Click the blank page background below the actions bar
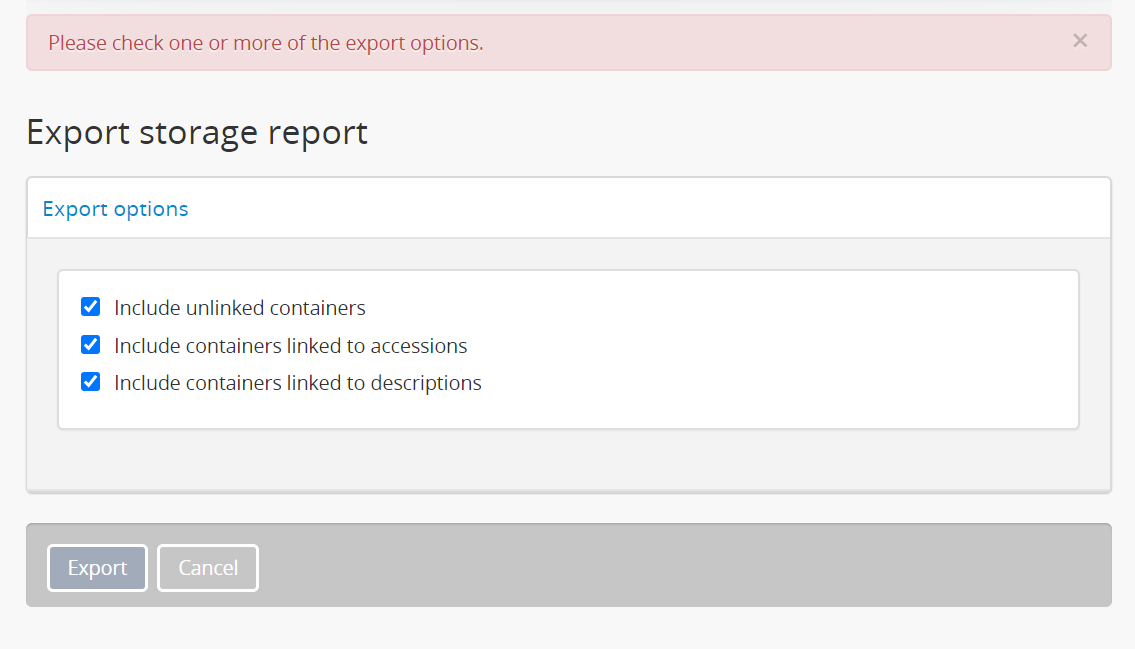This screenshot has width=1135, height=649. pyautogui.click(x=568, y=628)
